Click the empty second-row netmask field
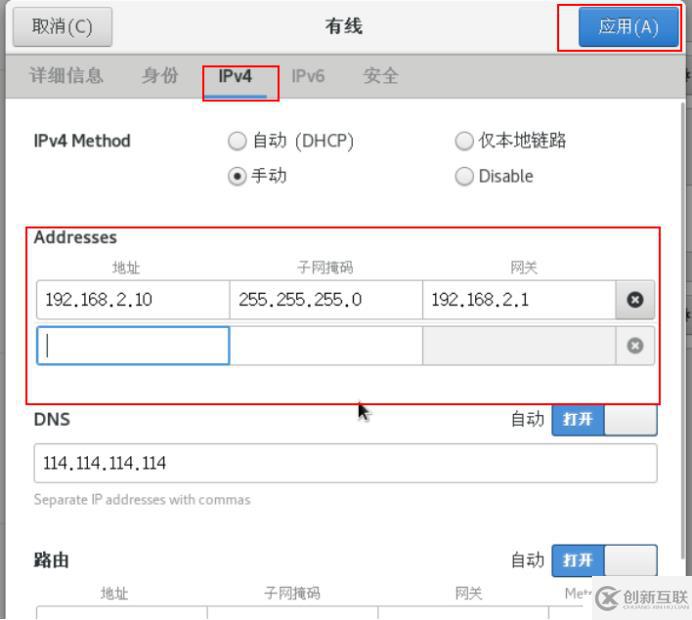This screenshot has width=692, height=620. tap(326, 346)
